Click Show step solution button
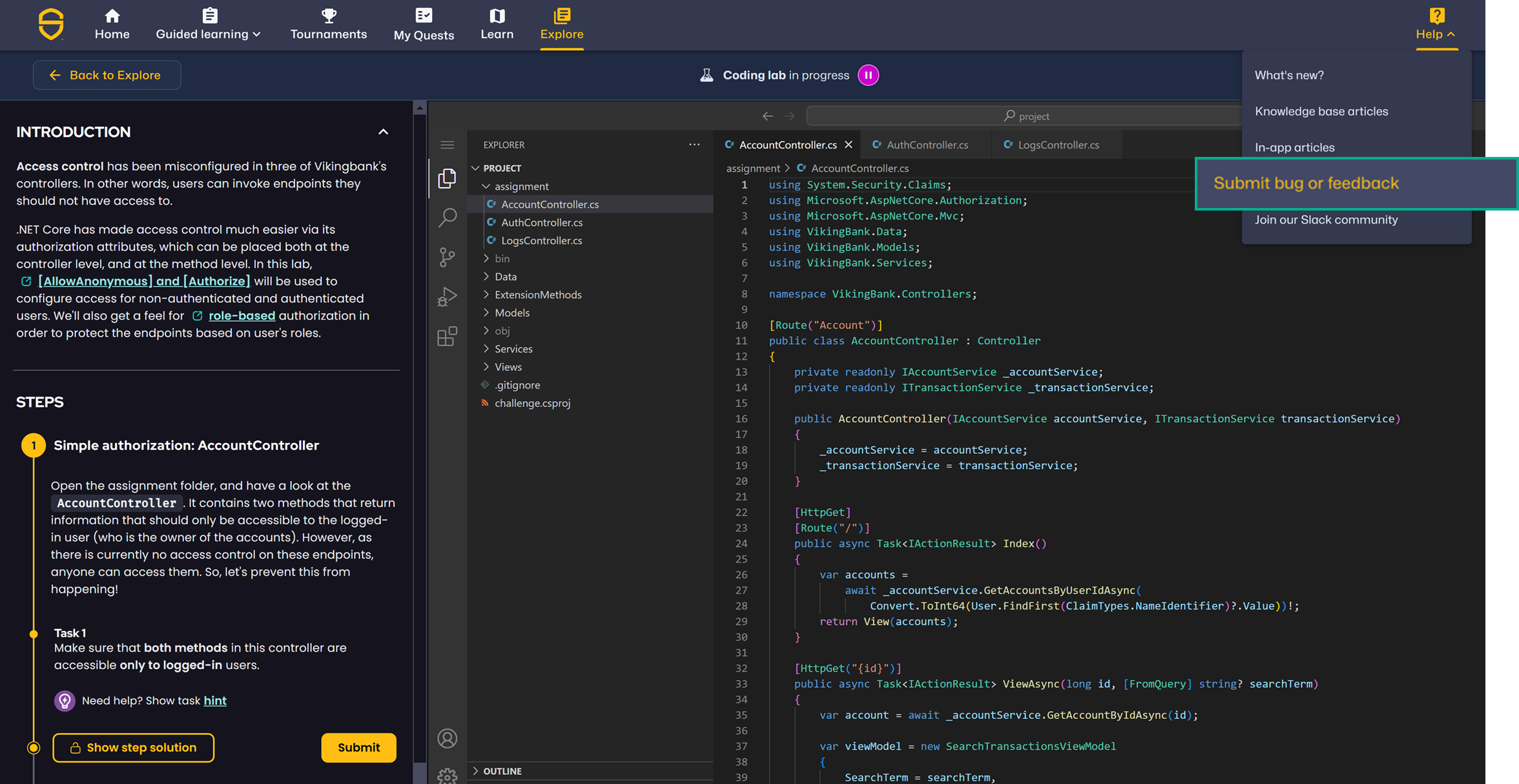The width and height of the screenshot is (1519, 784). pos(133,747)
